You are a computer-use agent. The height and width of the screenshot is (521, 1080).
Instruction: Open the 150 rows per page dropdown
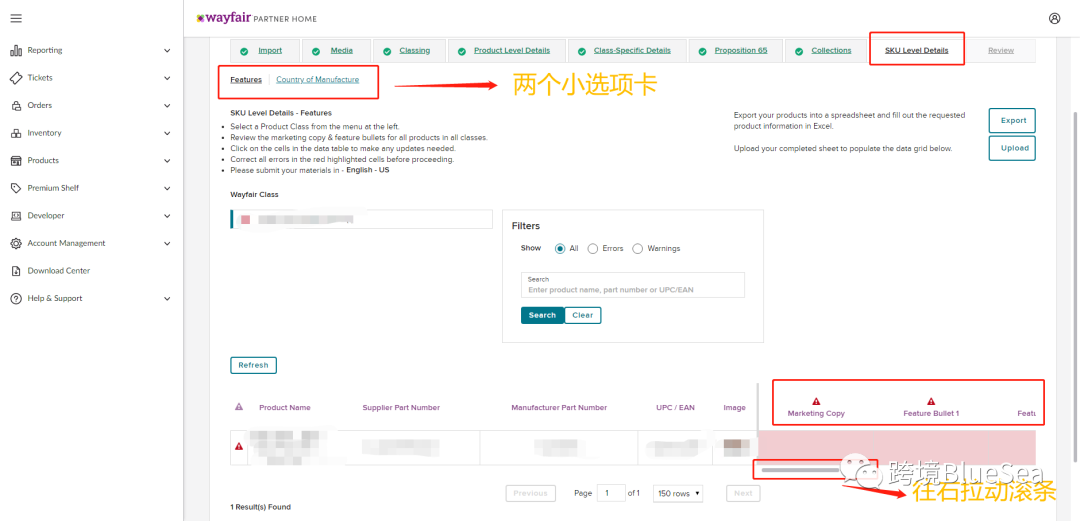click(678, 493)
